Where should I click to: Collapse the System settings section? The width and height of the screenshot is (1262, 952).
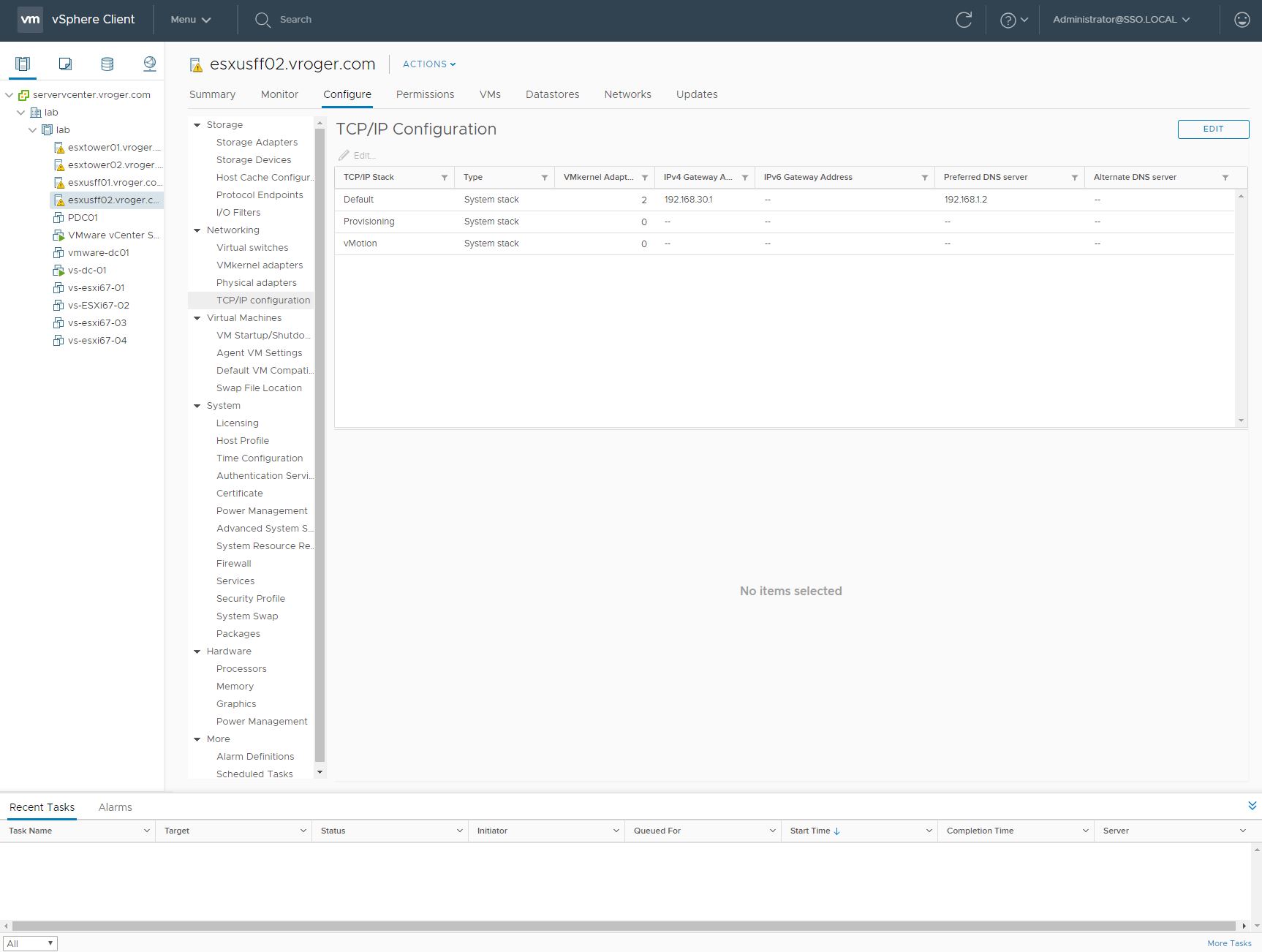pos(197,406)
